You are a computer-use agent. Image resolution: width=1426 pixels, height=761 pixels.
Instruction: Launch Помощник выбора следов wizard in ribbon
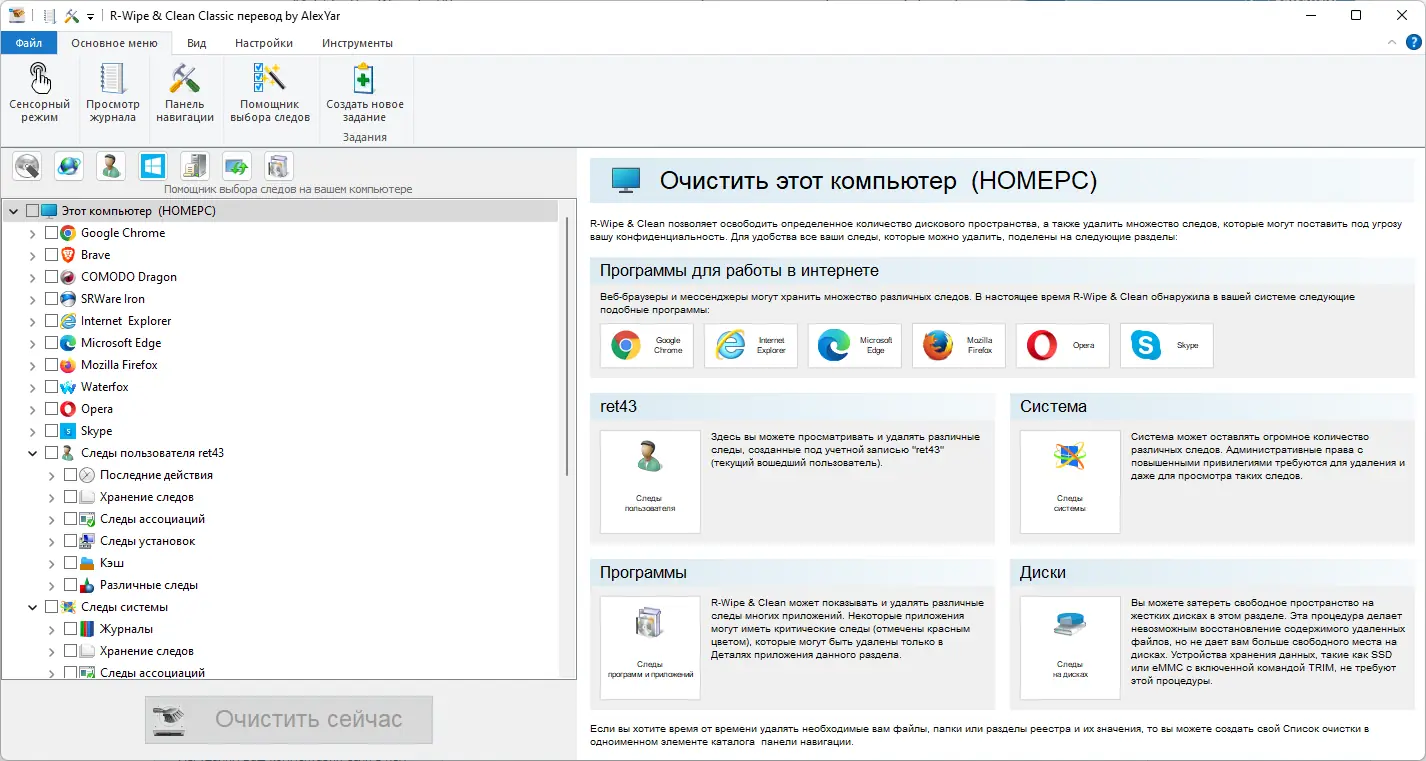click(x=270, y=93)
